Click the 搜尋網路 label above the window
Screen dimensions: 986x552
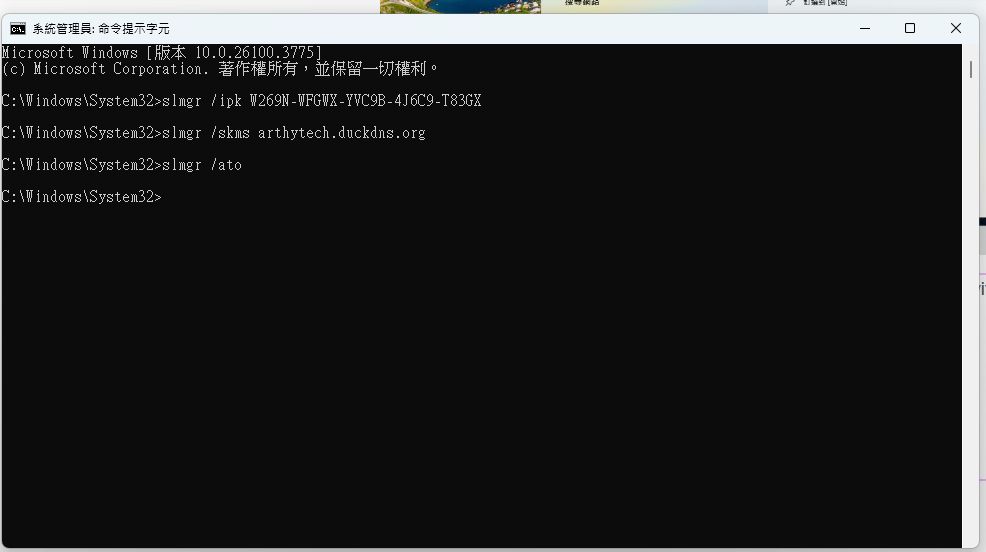tap(582, 3)
